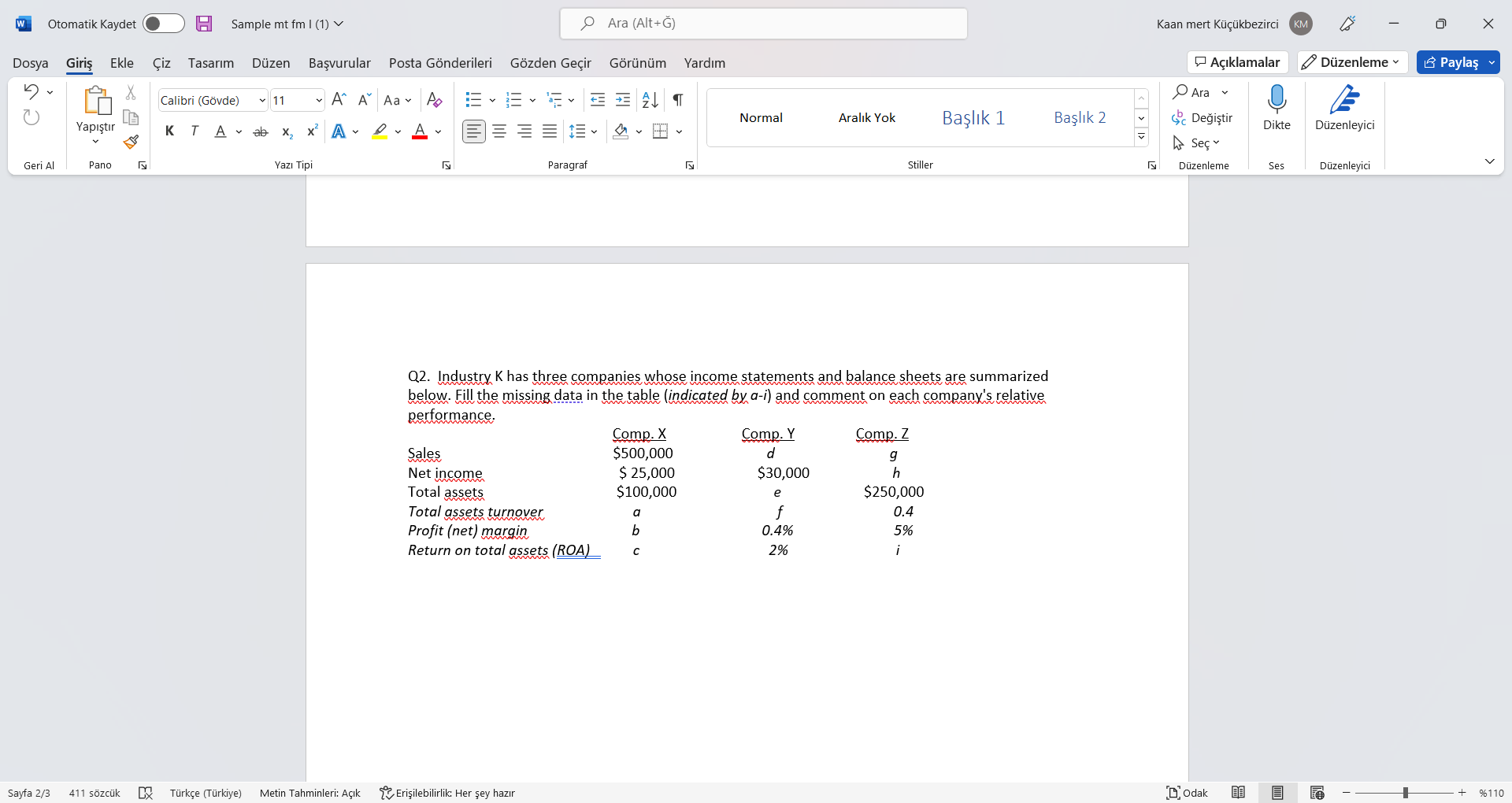The width and height of the screenshot is (1512, 803).
Task: Show paragraph marks with pilcrow icon
Action: tap(678, 99)
